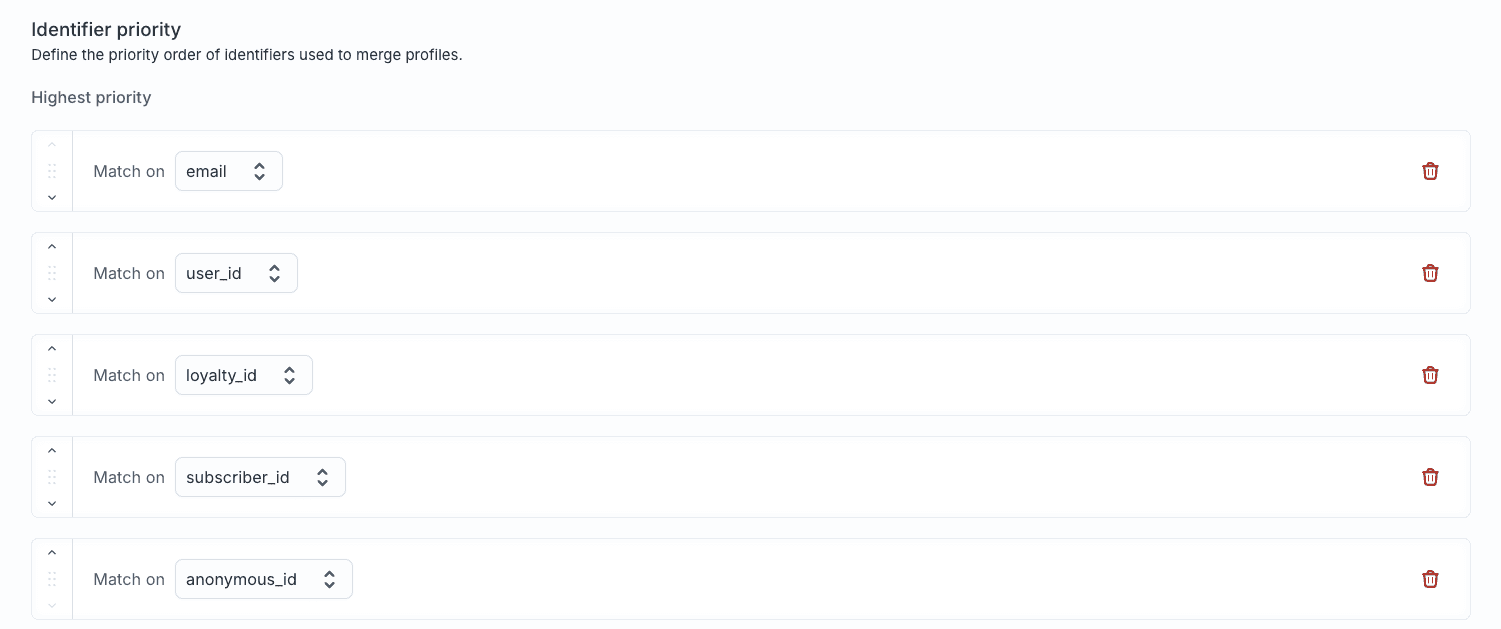Click the drag handle on subscriber_id row
This screenshot has height=629, width=1501.
pos(52,477)
